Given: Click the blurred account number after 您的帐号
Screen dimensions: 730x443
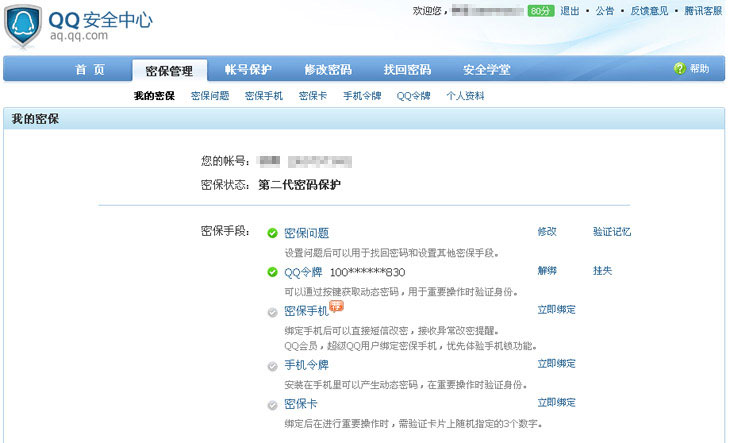Looking at the screenshot, I should click(305, 161).
